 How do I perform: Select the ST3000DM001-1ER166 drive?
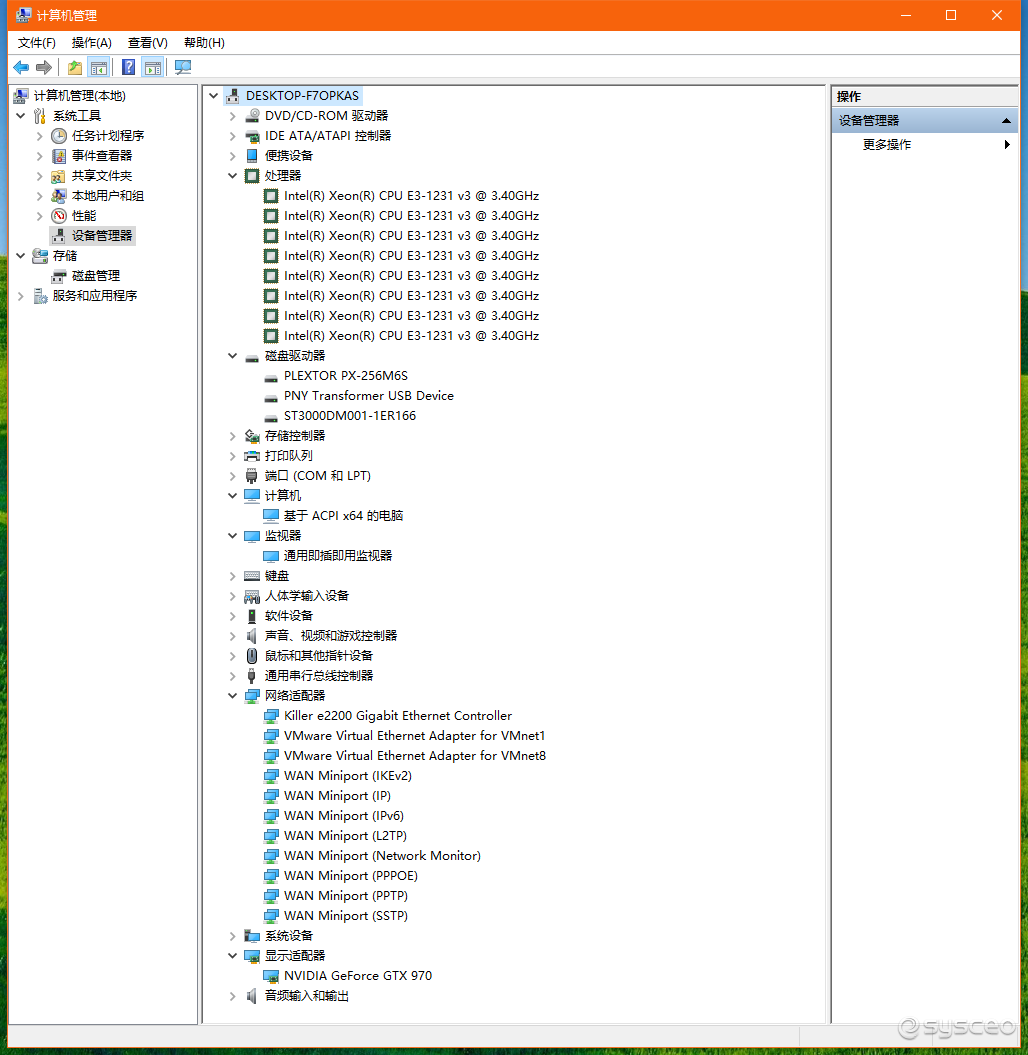(x=350, y=416)
